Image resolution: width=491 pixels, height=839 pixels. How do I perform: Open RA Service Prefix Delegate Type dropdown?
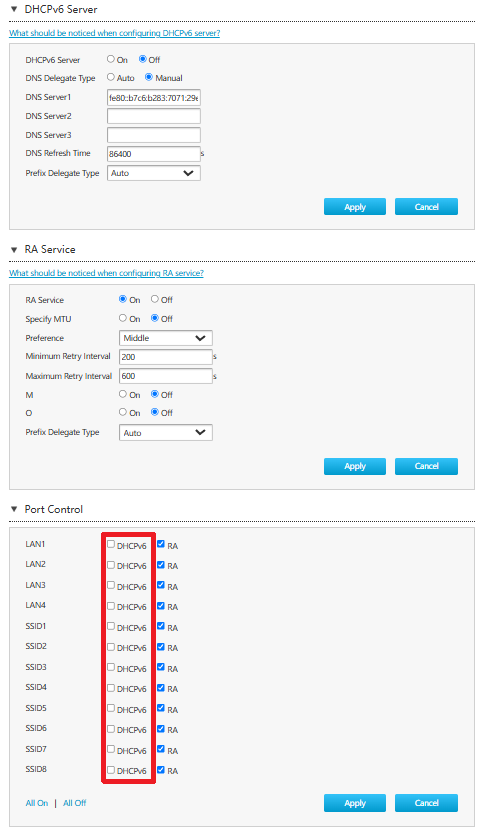[166, 433]
